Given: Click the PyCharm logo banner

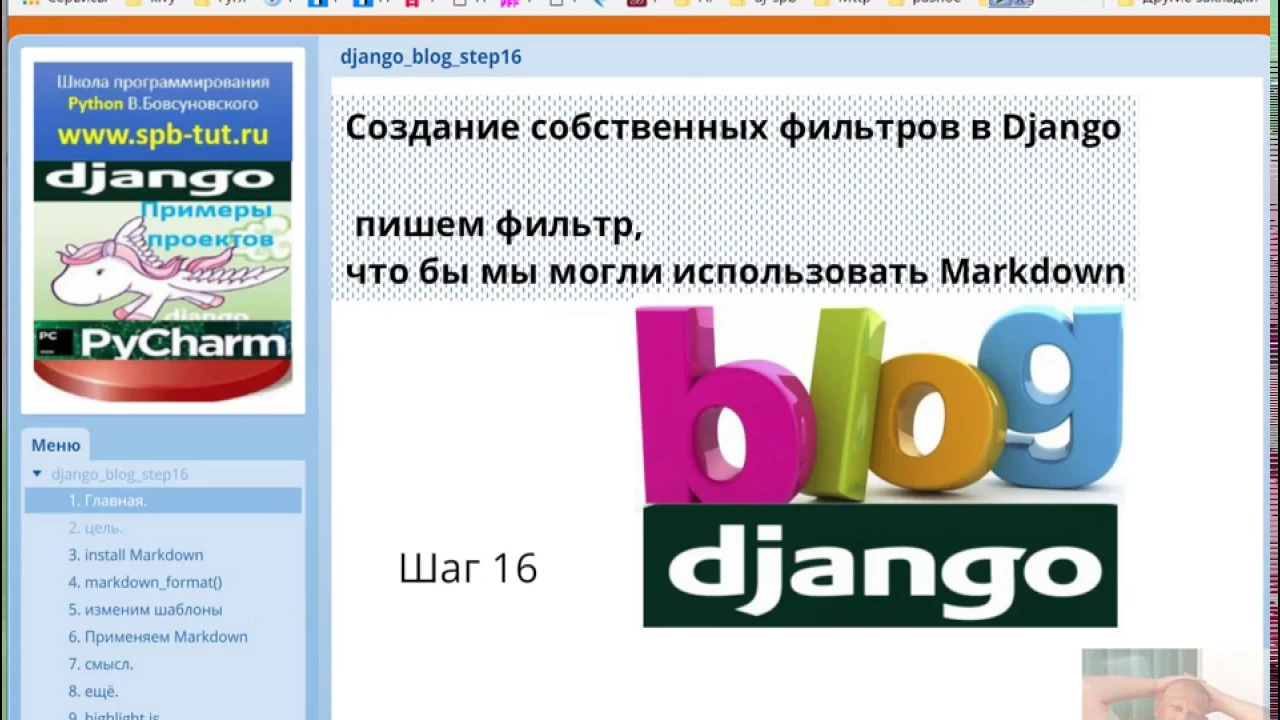Looking at the screenshot, I should (163, 343).
